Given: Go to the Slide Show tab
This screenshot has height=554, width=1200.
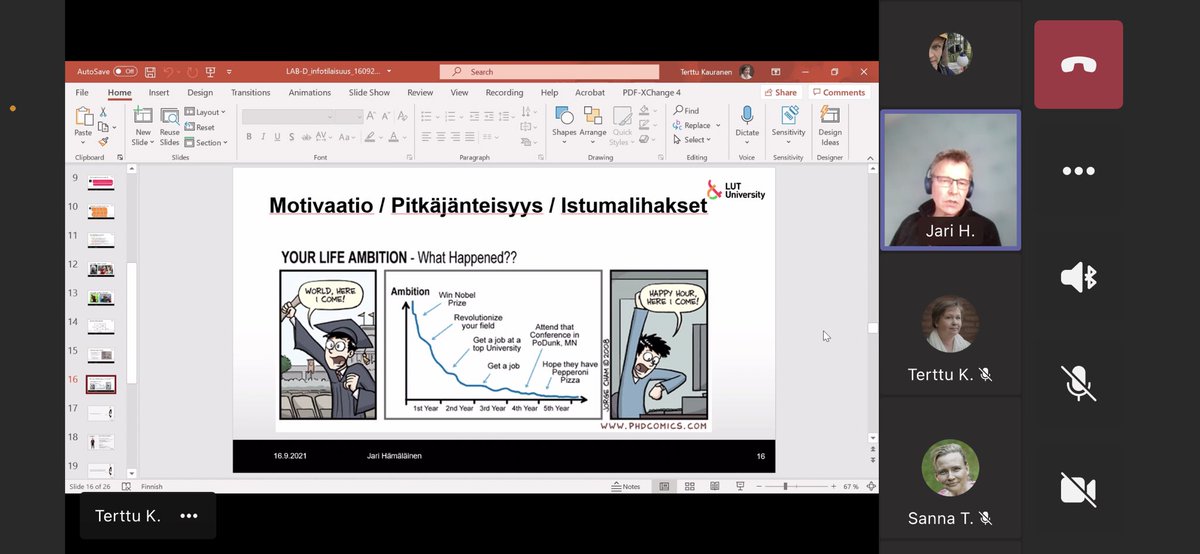Looking at the screenshot, I should click(x=369, y=93).
